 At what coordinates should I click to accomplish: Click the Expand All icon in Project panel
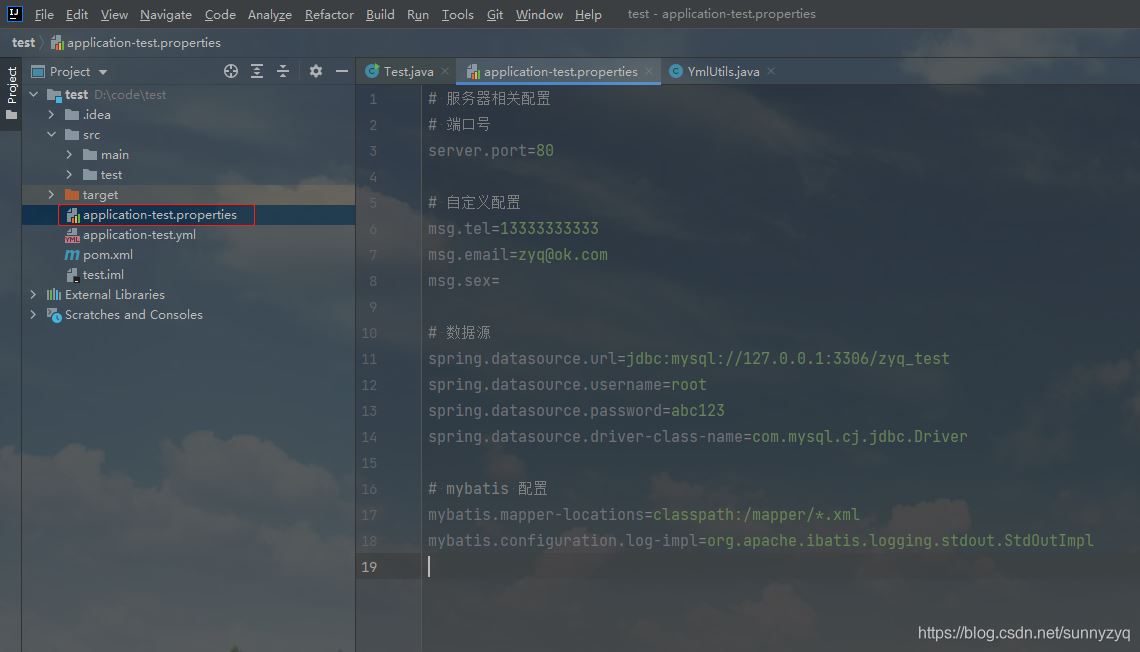click(257, 71)
